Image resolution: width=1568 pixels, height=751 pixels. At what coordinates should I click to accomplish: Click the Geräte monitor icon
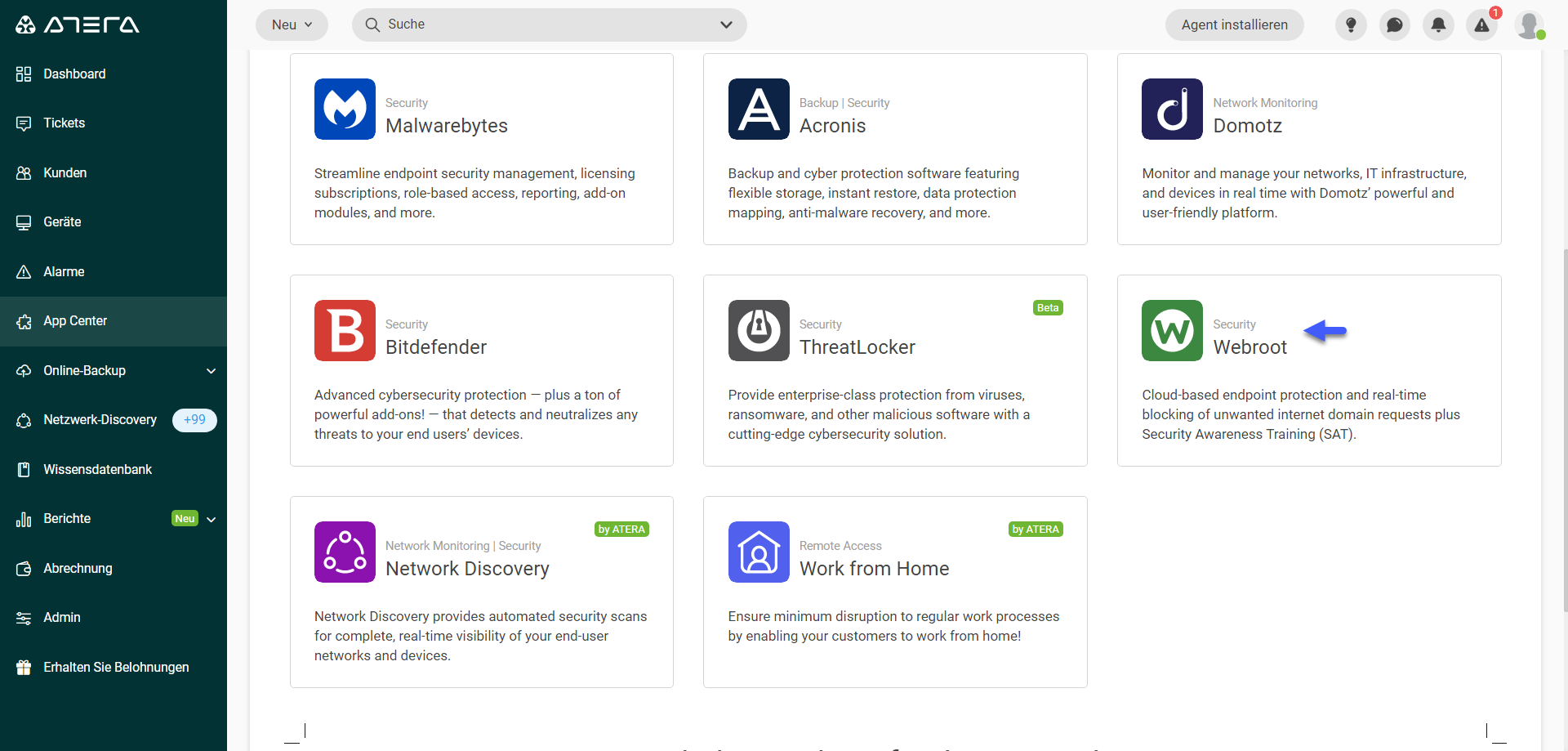pyautogui.click(x=24, y=222)
